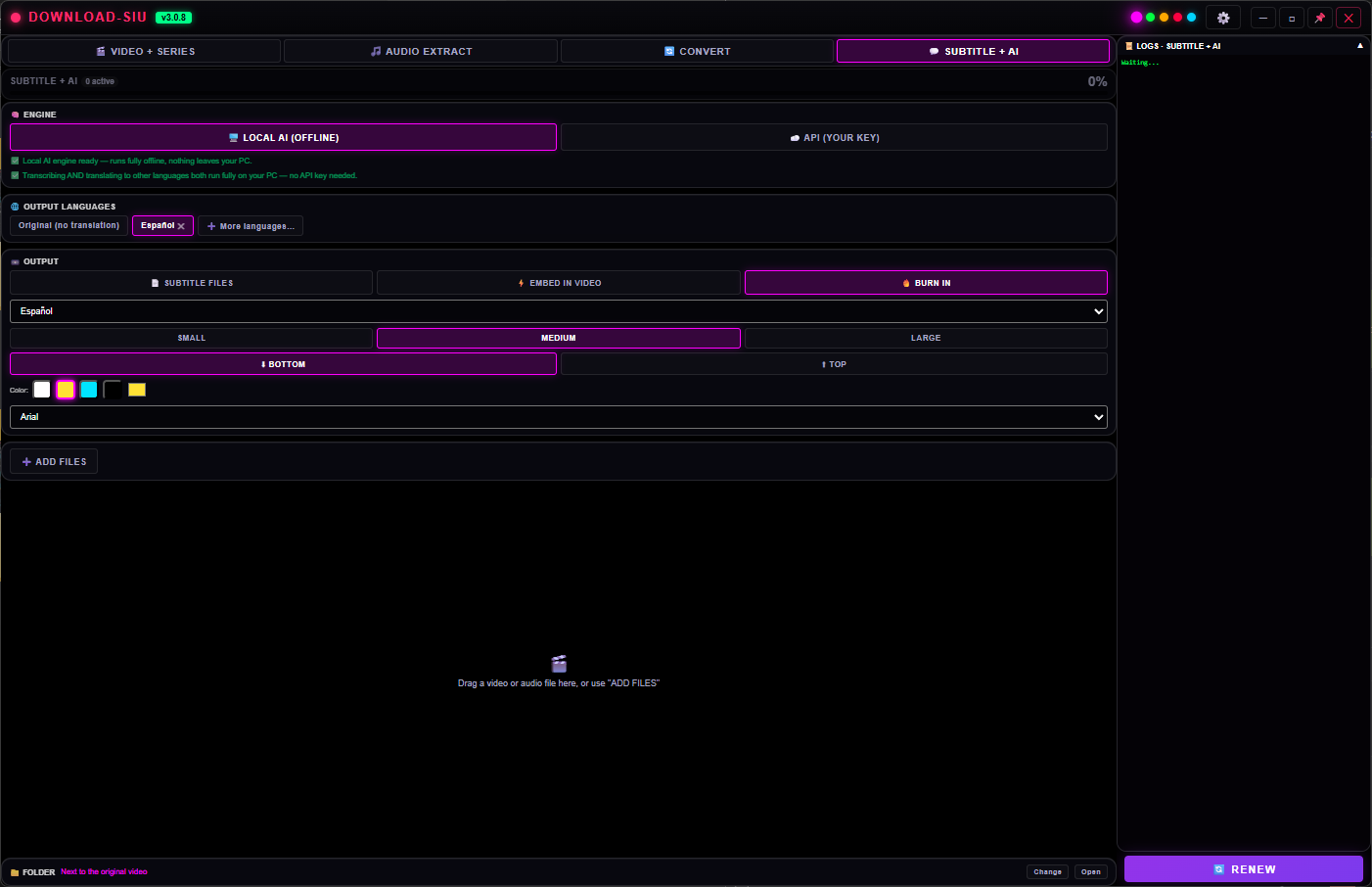This screenshot has width=1372, height=887.
Task: Place subtitles at Bottom
Action: [284, 364]
